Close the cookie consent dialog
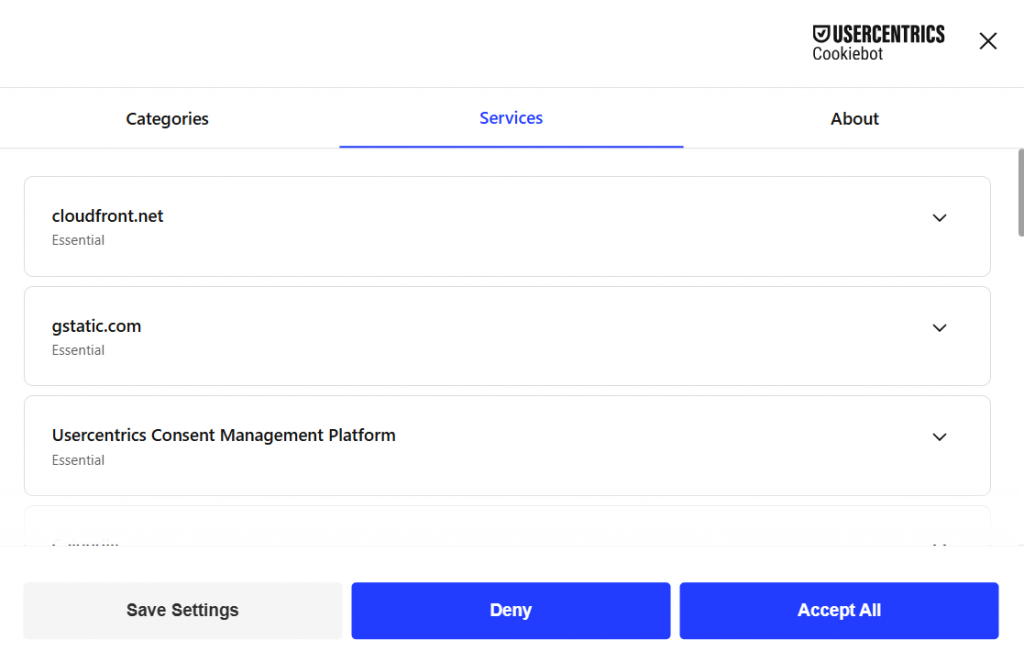Image resolution: width=1024 pixels, height=662 pixels. pyautogui.click(x=987, y=41)
